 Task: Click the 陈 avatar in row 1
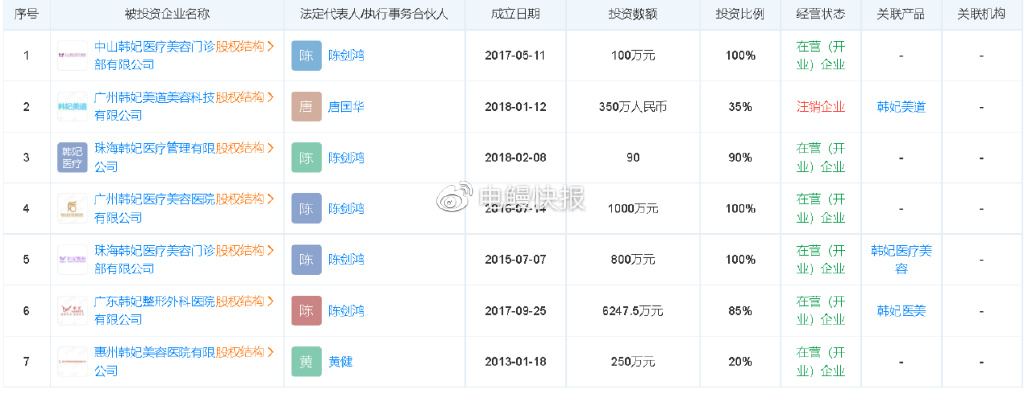(x=306, y=55)
